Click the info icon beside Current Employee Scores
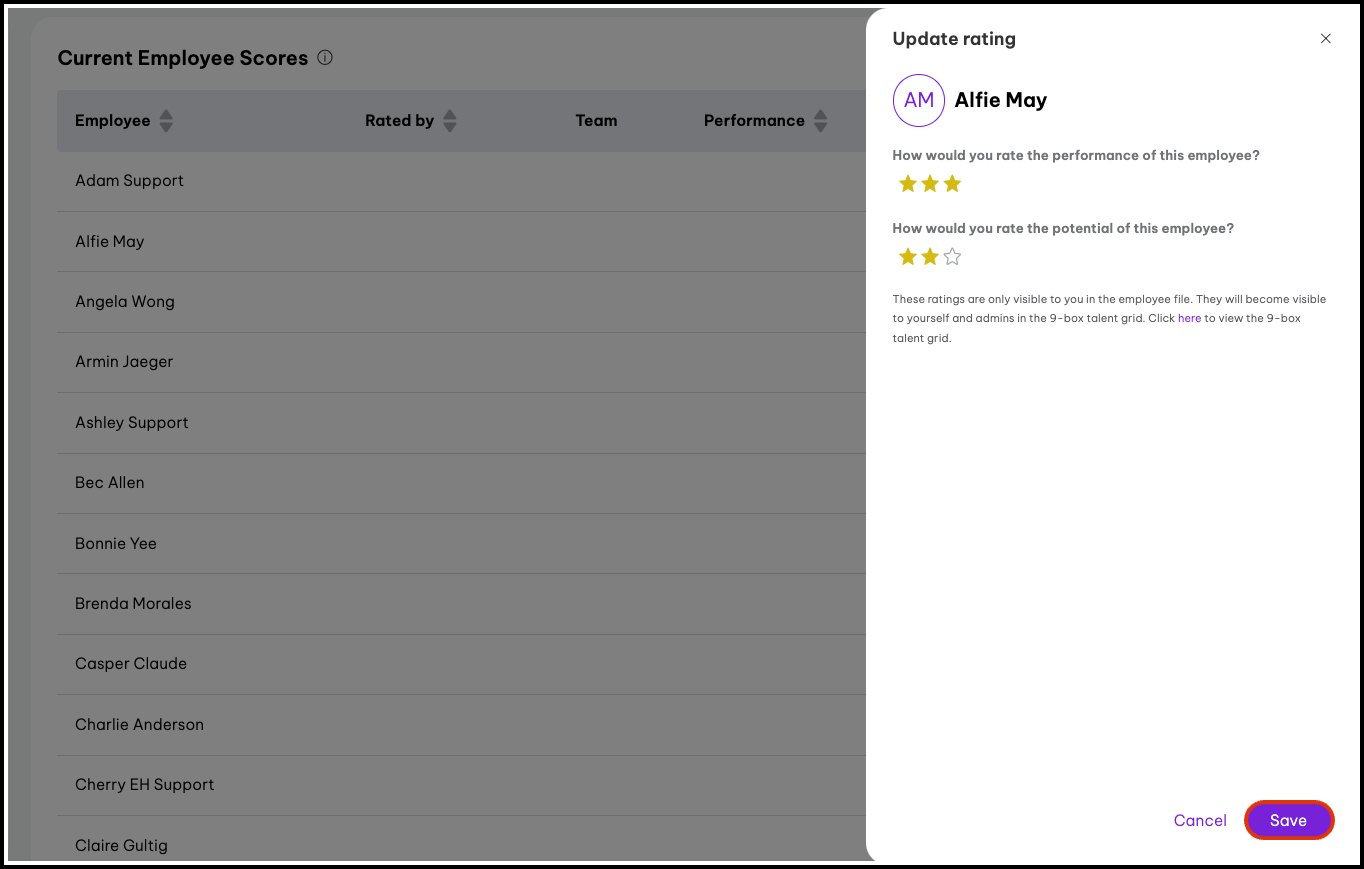 point(325,58)
